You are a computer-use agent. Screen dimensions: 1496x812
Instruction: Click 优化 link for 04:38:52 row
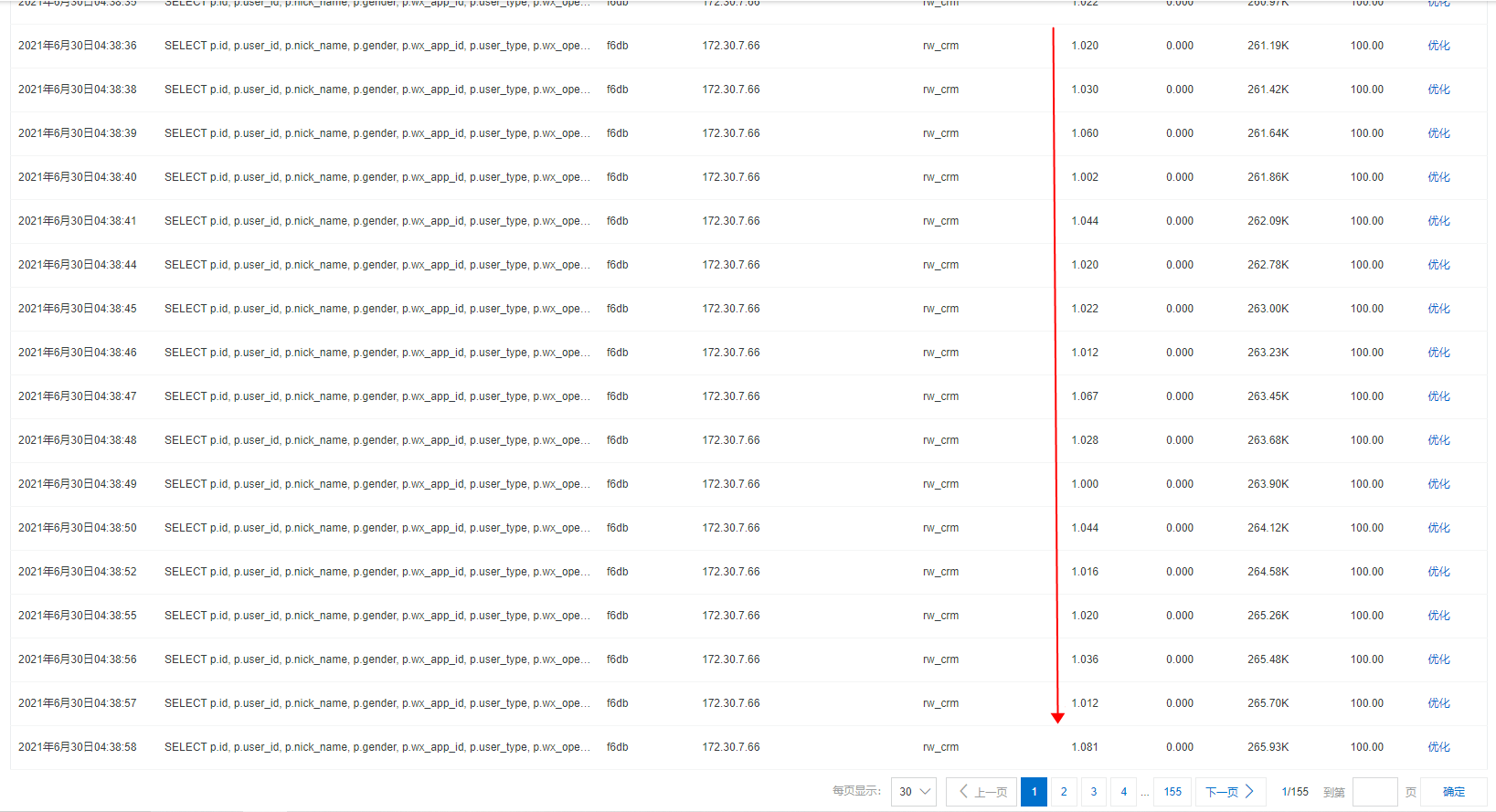coord(1438,572)
